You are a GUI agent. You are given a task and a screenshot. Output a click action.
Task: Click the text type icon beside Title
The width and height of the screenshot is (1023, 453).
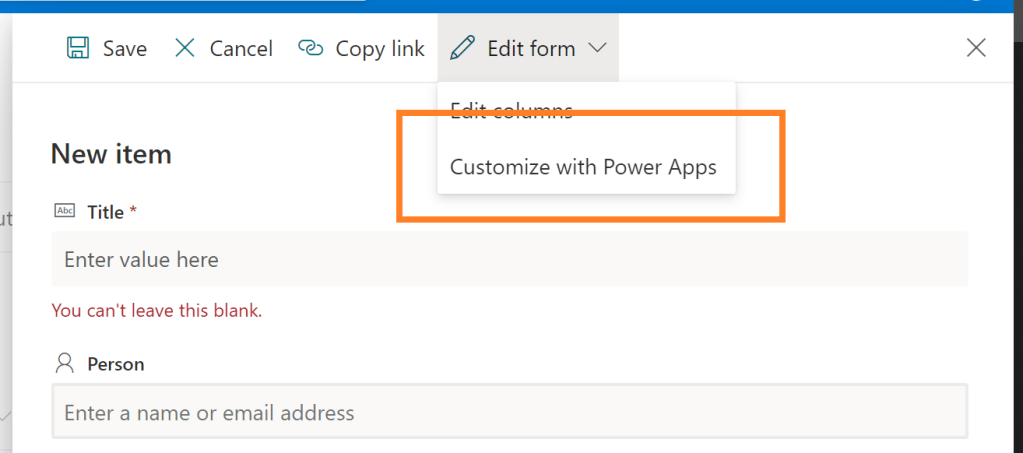(65, 211)
